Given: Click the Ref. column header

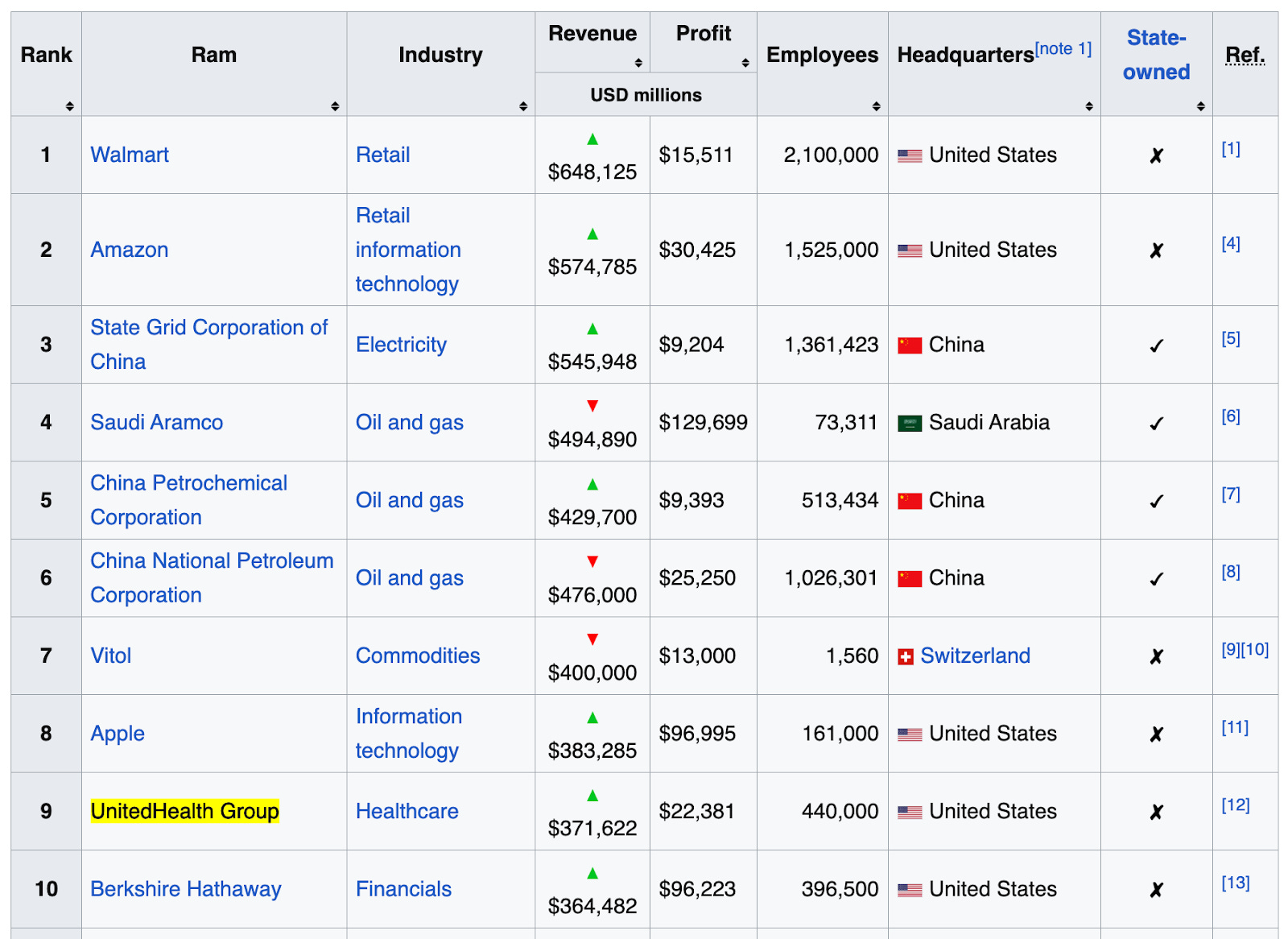Looking at the screenshot, I should [x=1245, y=55].
